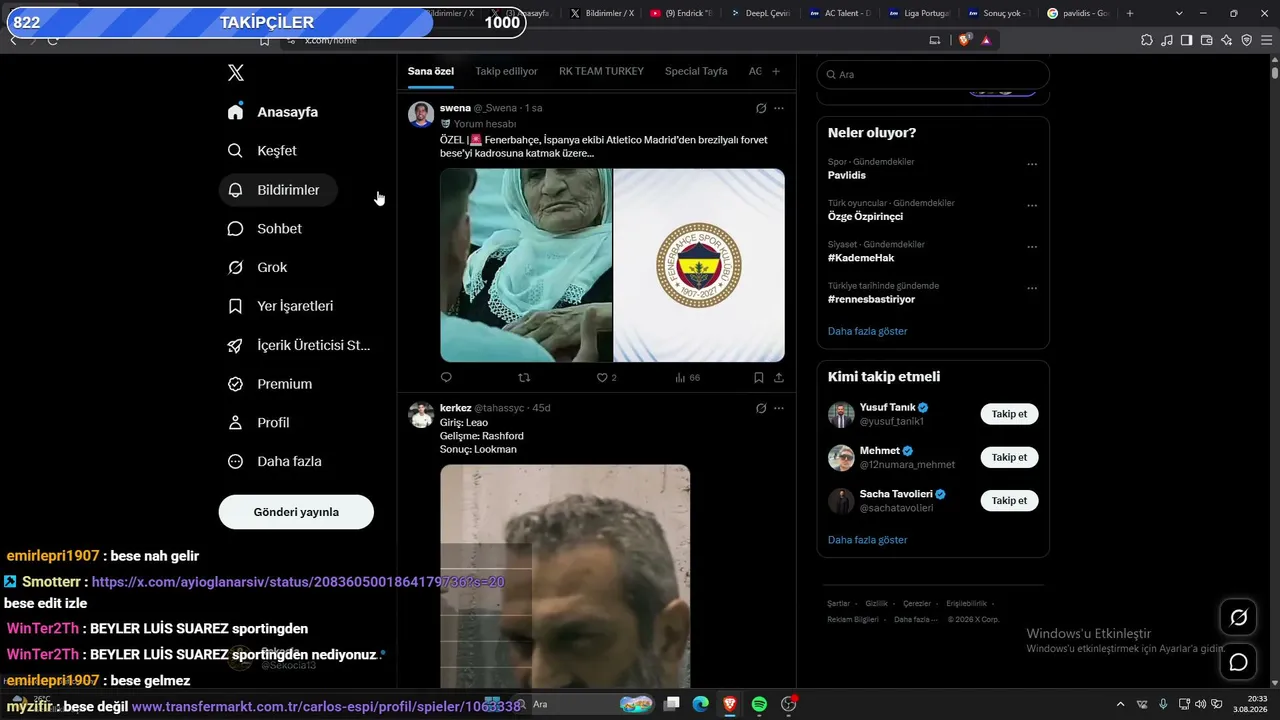Open Sohbet chat page
Image resolution: width=1280 pixels, height=720 pixels.
pos(265,229)
